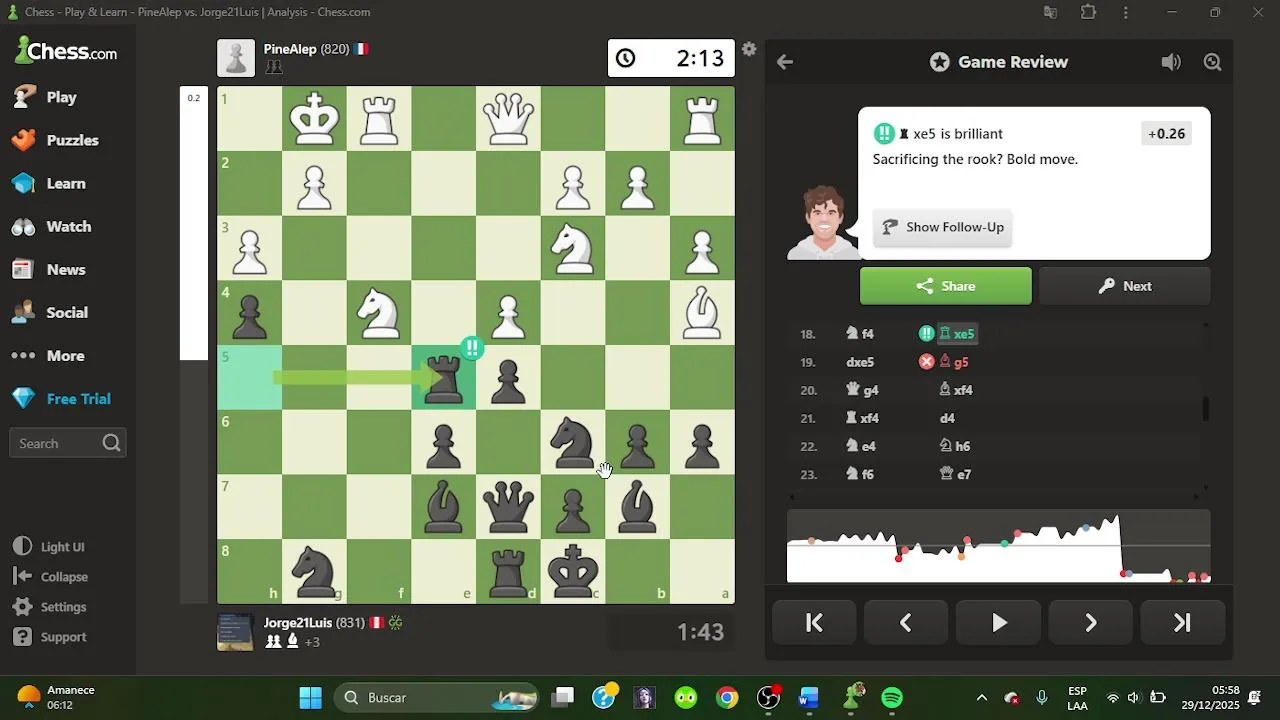
Task: Open Windows Start menu
Action: pos(310,698)
